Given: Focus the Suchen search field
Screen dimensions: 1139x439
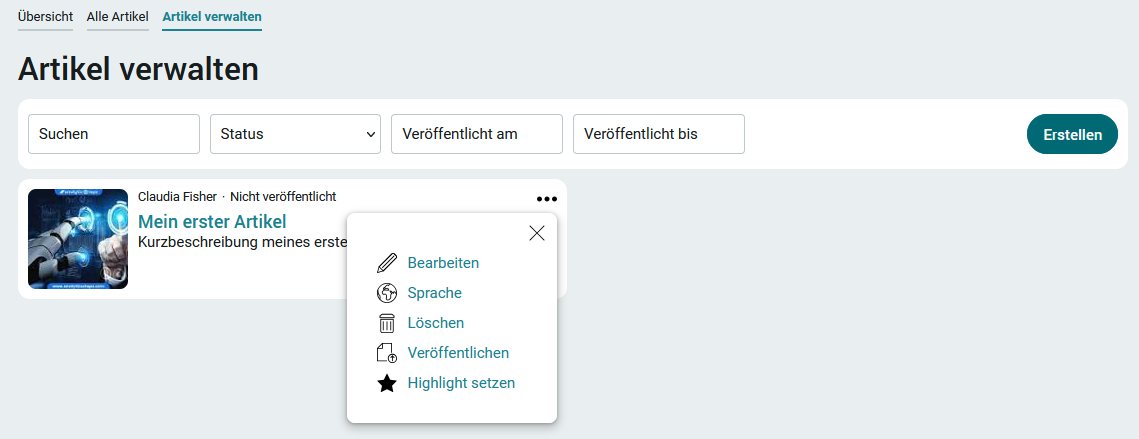Looking at the screenshot, I should 114,134.
